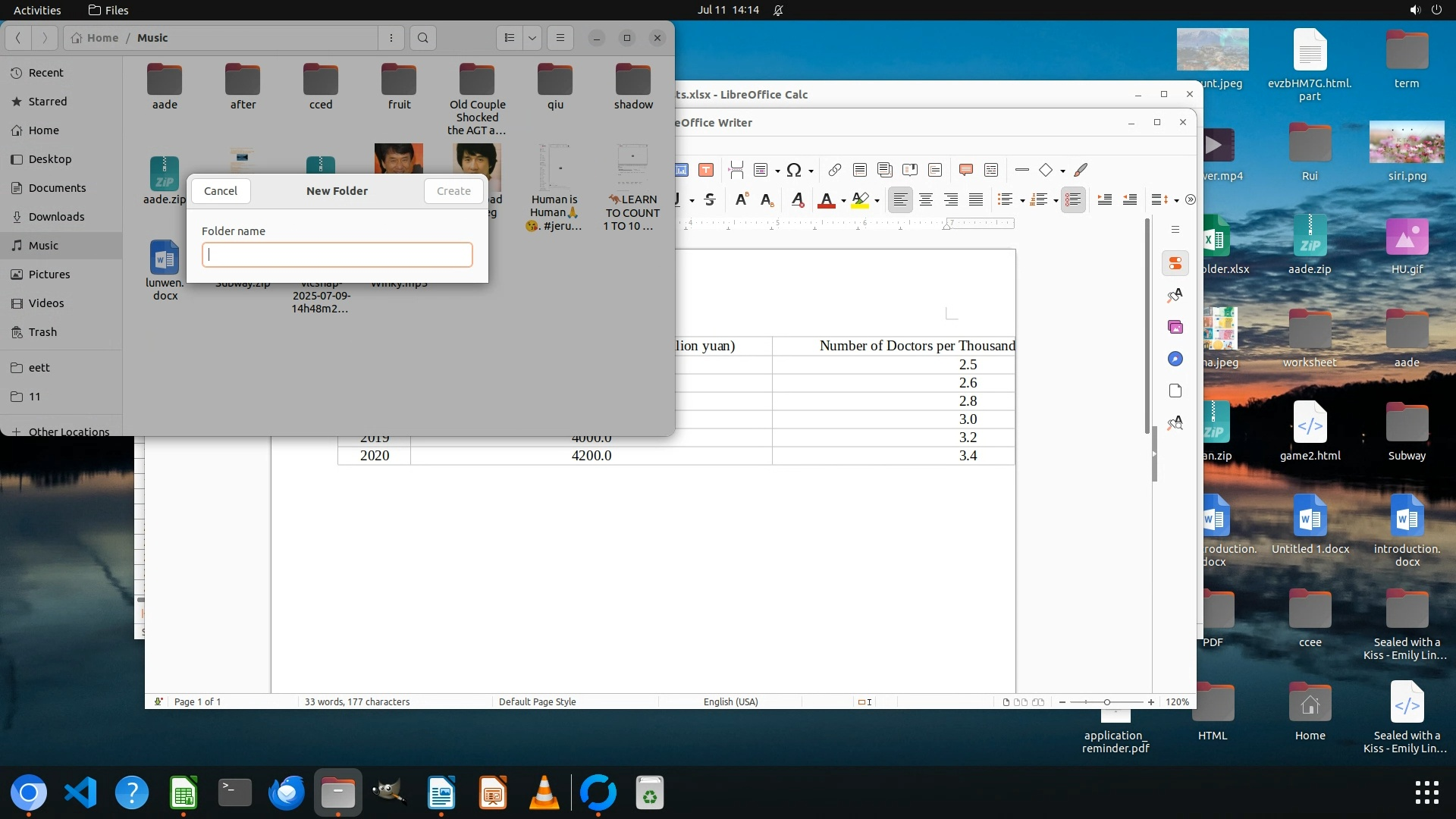Click the Insert Hyperlink chain icon
This screenshot has height=819, width=1456.
tap(835, 170)
